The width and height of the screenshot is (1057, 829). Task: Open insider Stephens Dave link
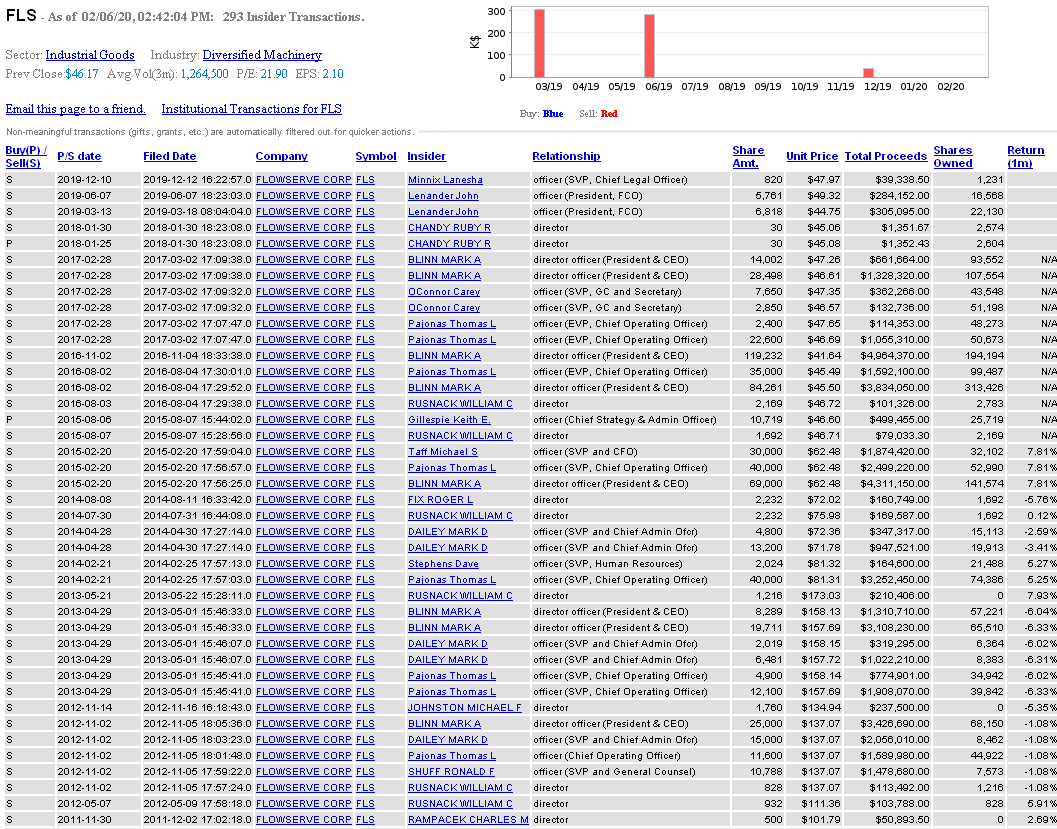tap(444, 563)
